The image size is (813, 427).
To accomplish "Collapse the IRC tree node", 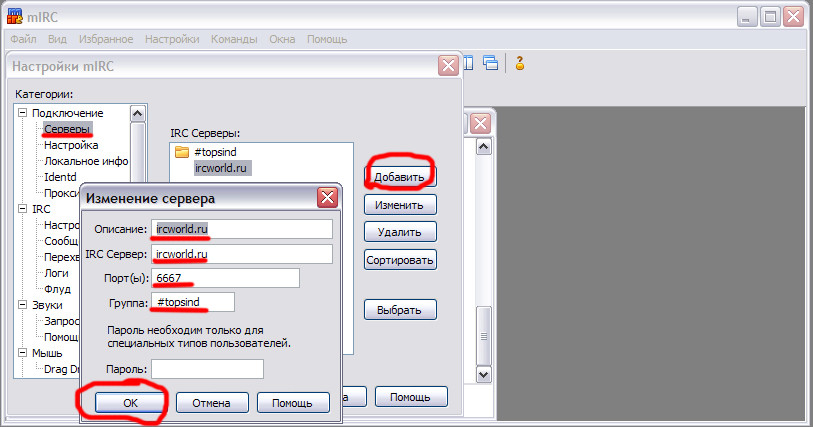I will (22, 209).
